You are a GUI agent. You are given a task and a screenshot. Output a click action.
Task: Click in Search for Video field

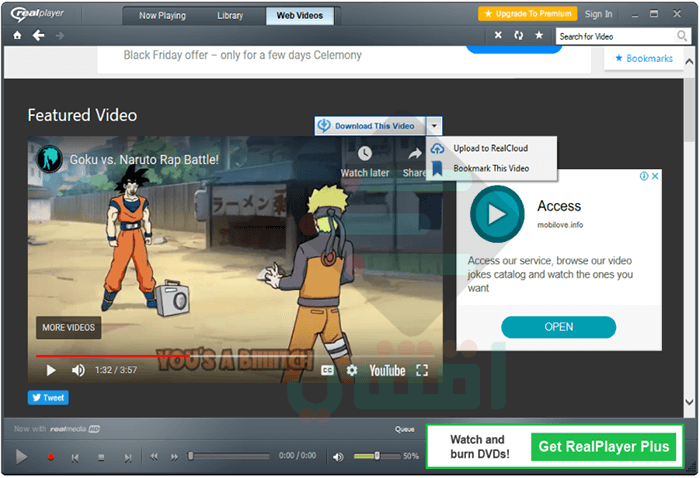[x=616, y=36]
